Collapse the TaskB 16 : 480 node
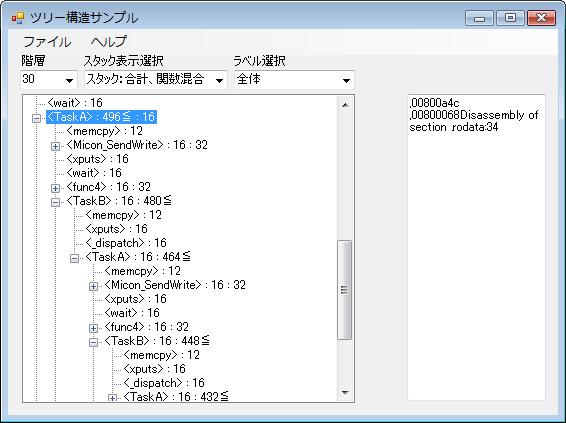The image size is (566, 423). coord(55,202)
